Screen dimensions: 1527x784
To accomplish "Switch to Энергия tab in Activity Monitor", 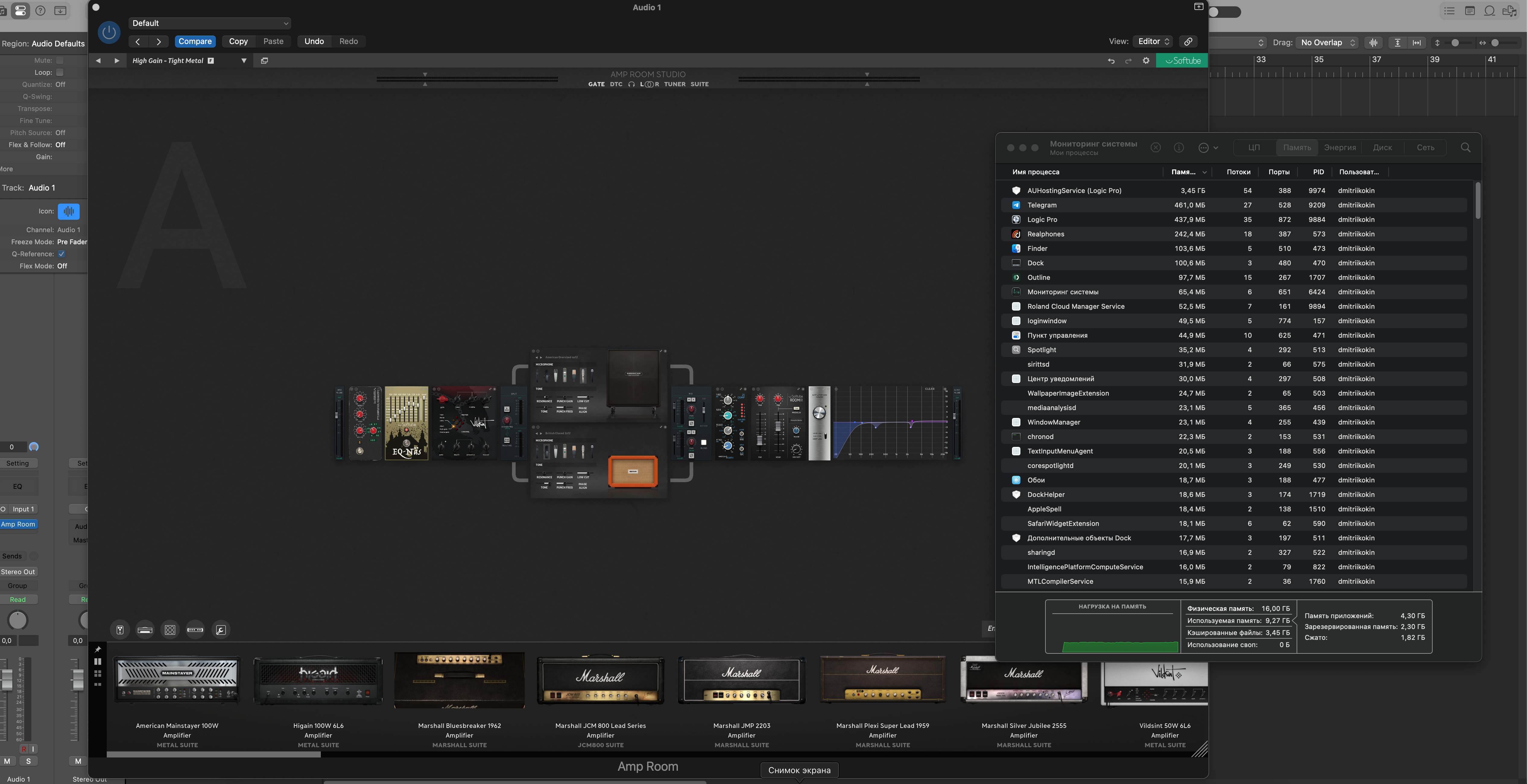I will [1340, 147].
